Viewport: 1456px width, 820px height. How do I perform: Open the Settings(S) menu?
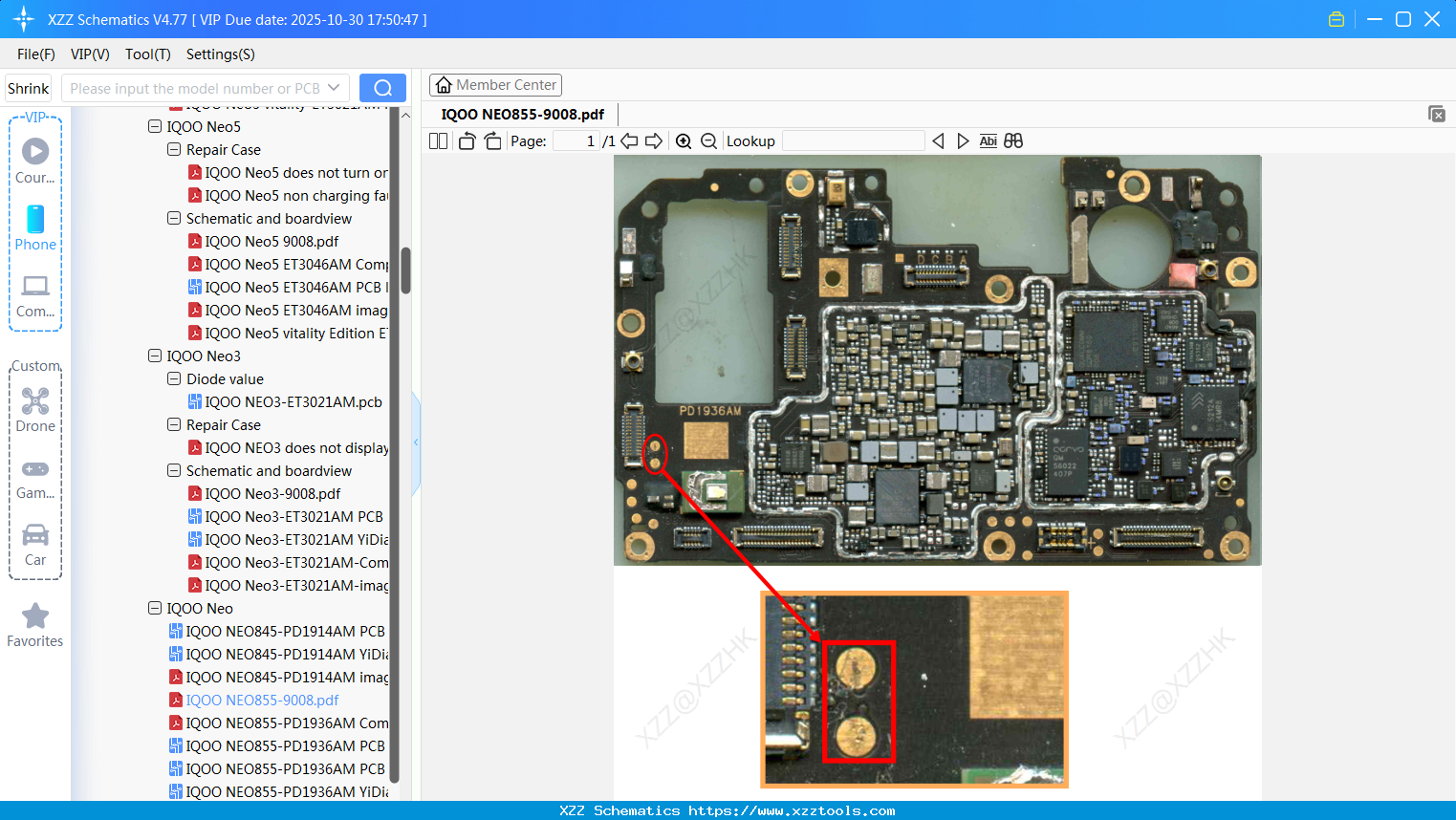tap(221, 54)
